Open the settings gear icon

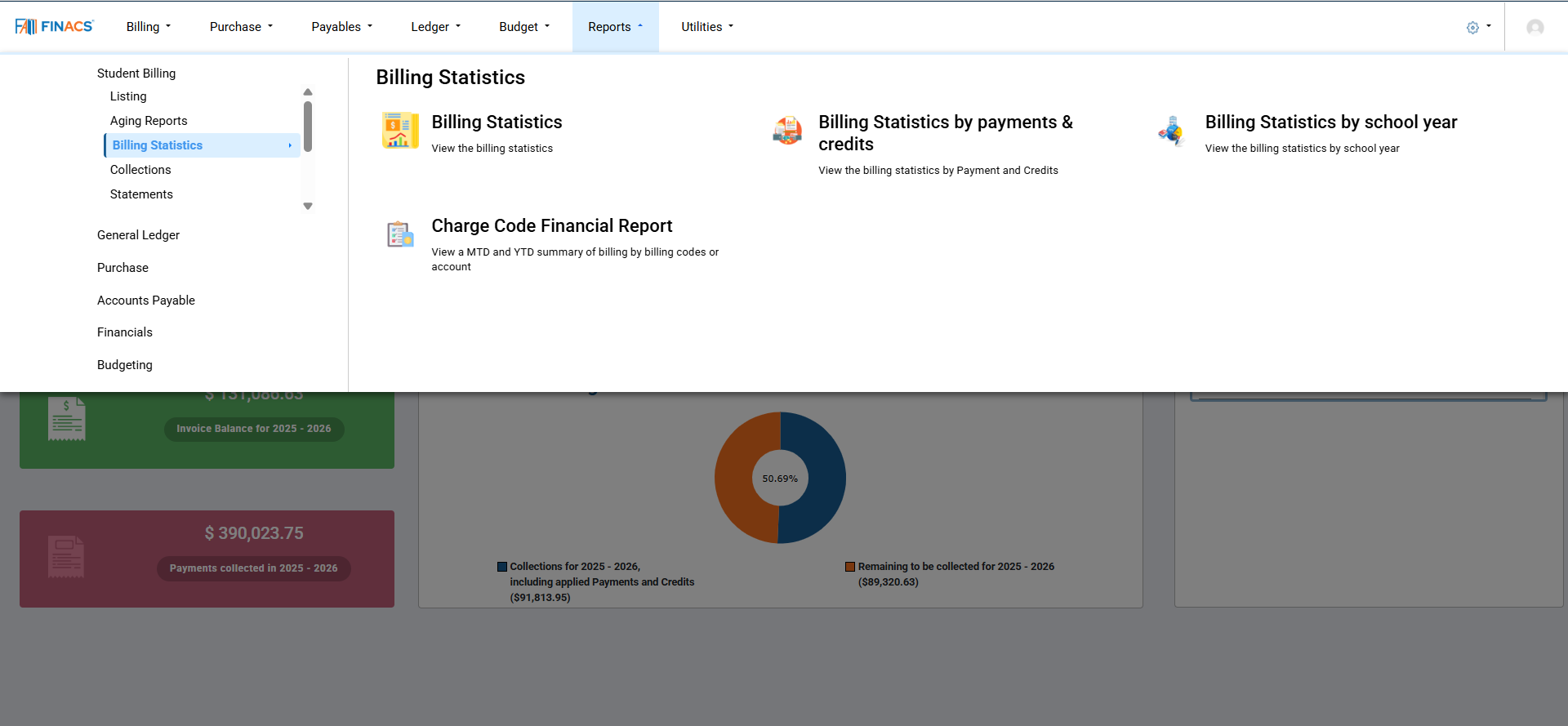click(1472, 27)
